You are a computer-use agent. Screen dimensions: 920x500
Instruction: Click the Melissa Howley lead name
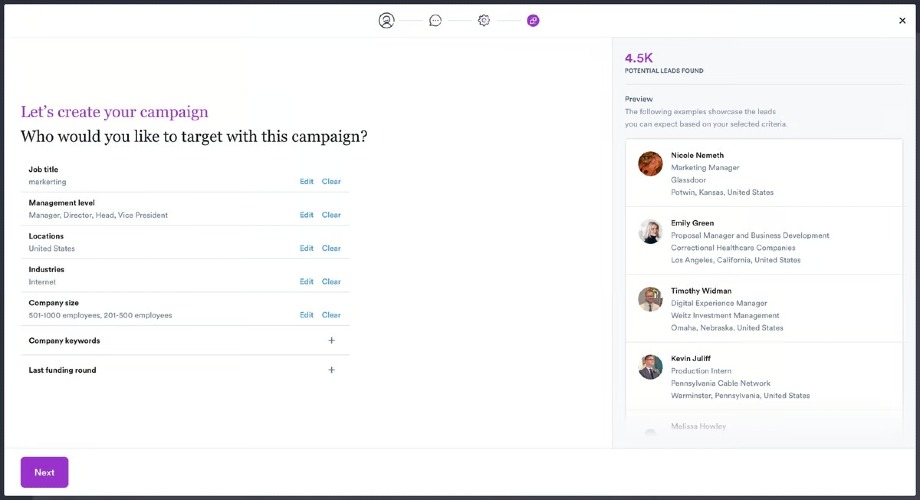click(x=698, y=426)
